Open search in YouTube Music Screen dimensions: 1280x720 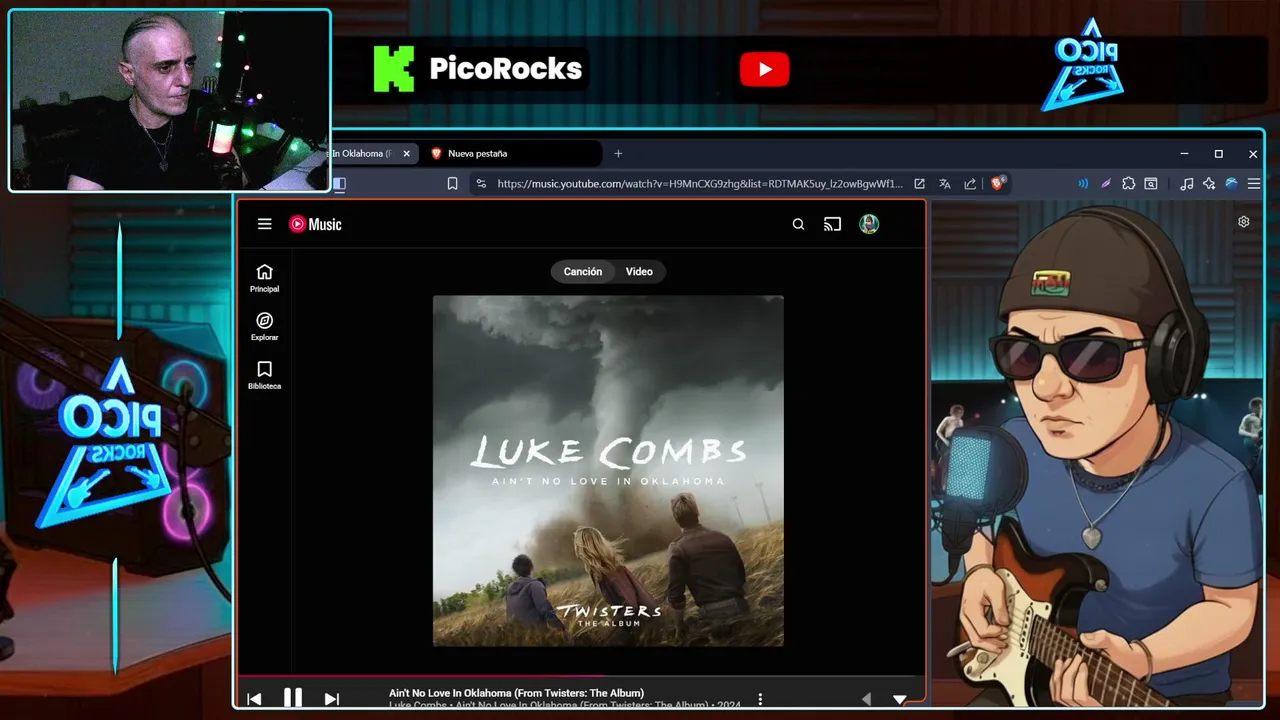coord(798,224)
